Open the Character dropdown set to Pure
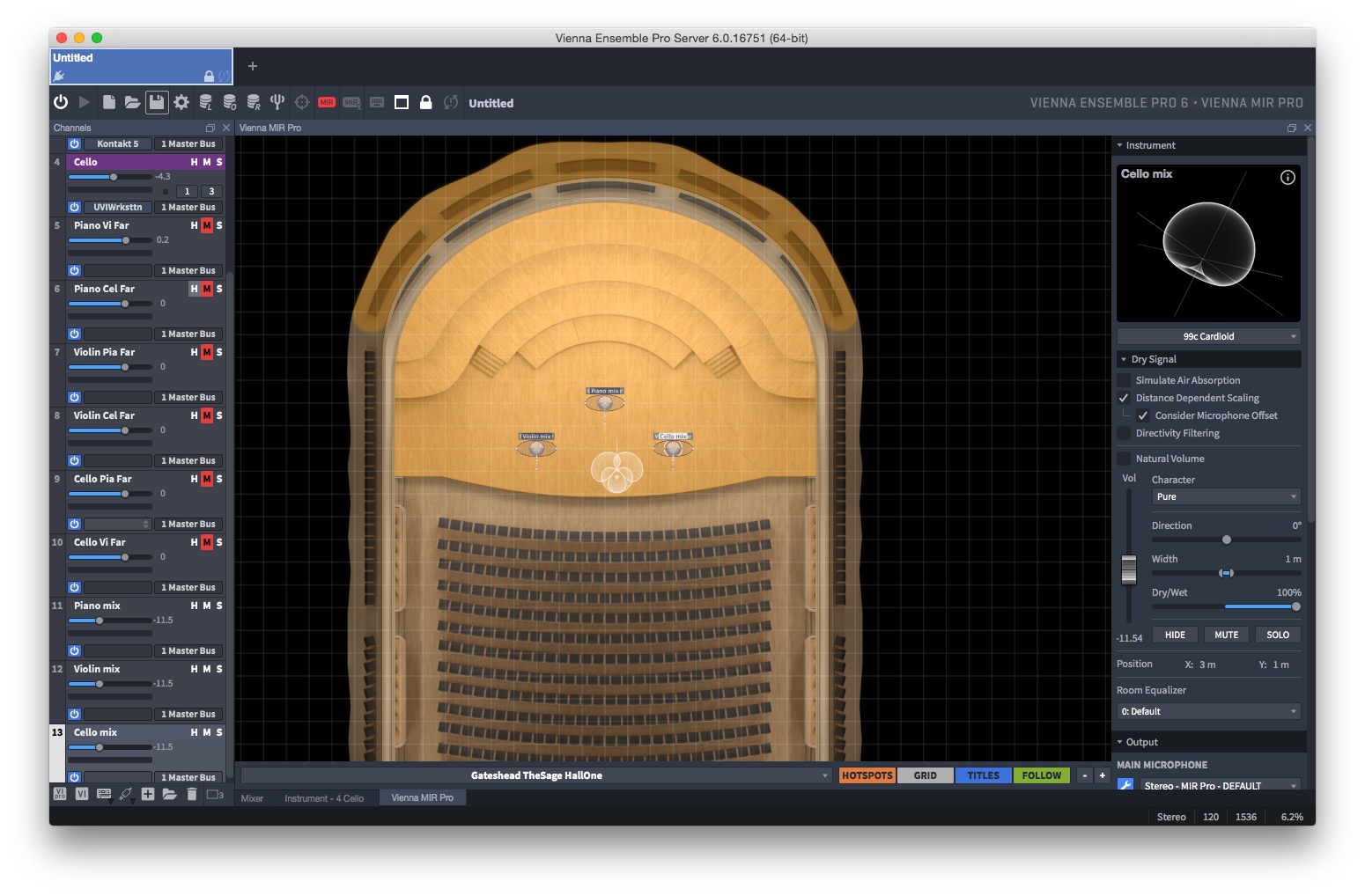 [x=1225, y=497]
